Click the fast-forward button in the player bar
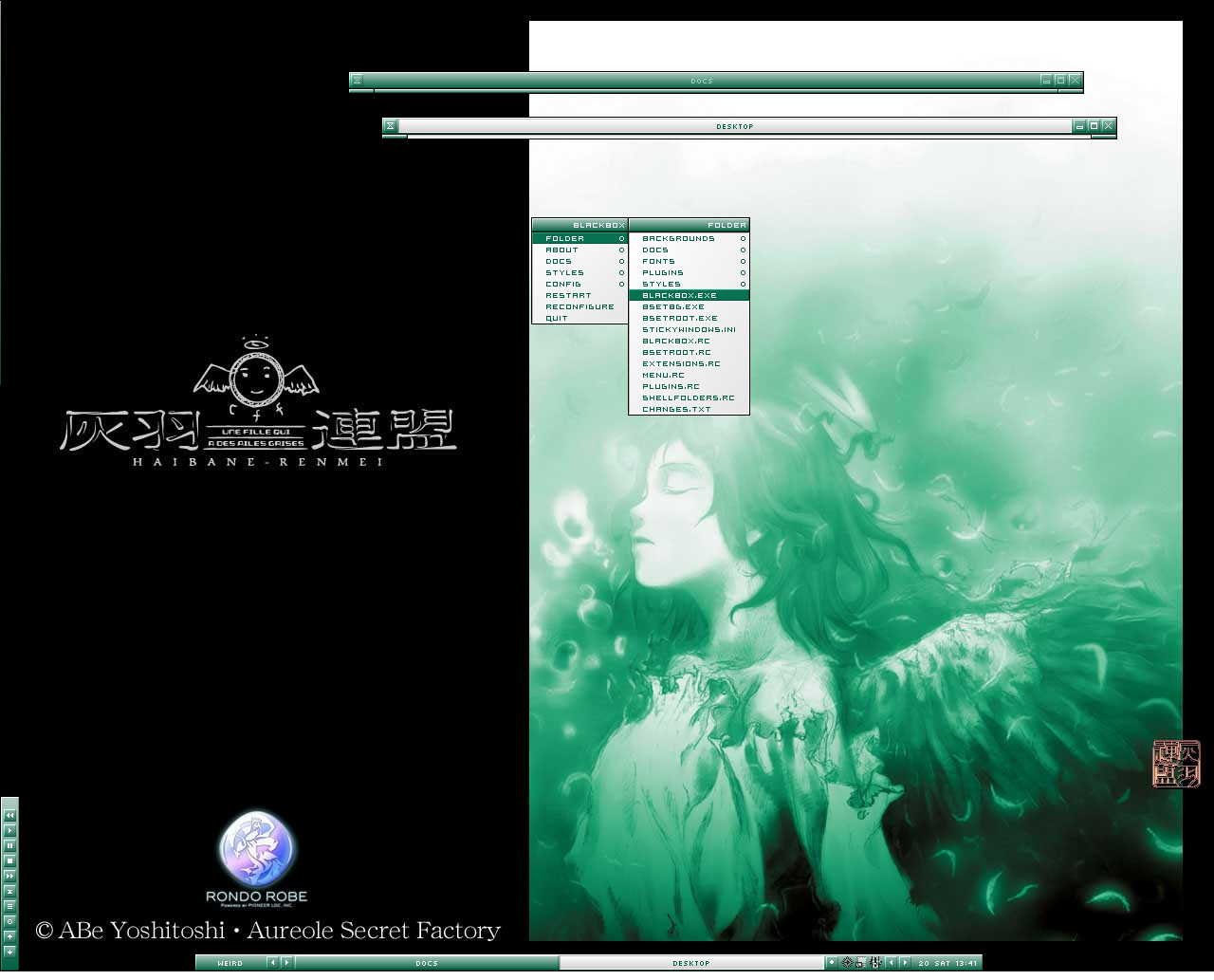The width and height of the screenshot is (1214, 980). point(9,876)
